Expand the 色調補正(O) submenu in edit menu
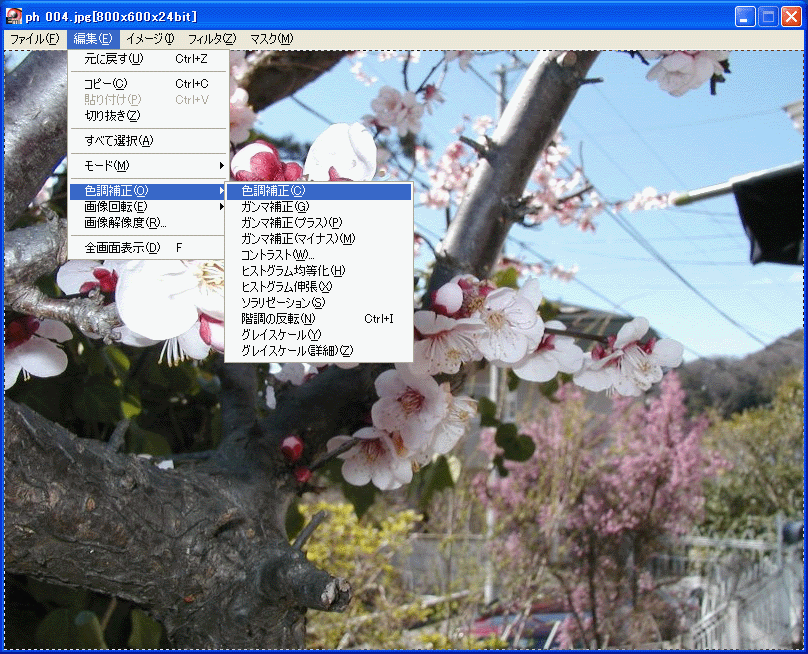808x654 pixels. (148, 191)
